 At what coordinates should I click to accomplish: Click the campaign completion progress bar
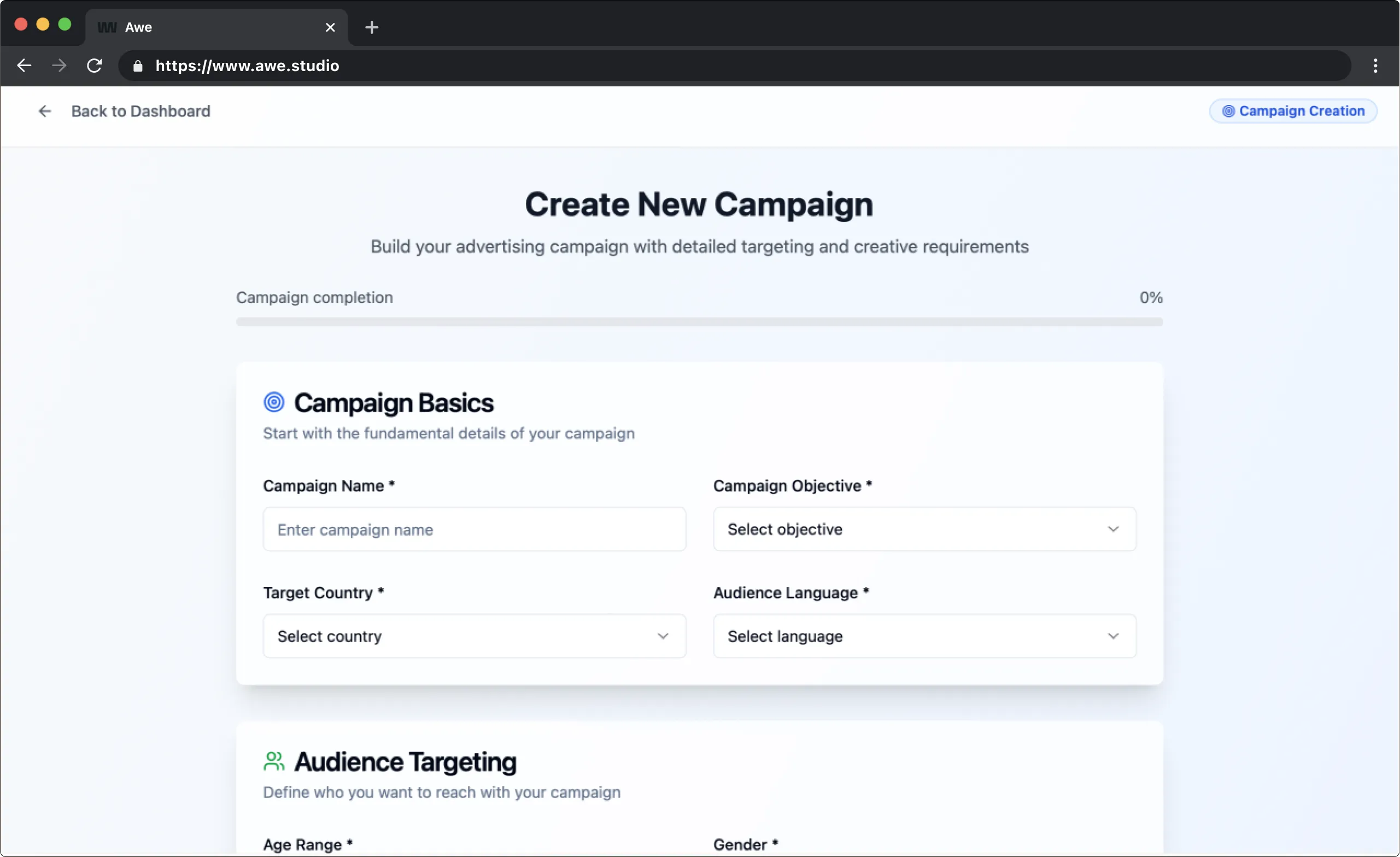(699, 322)
